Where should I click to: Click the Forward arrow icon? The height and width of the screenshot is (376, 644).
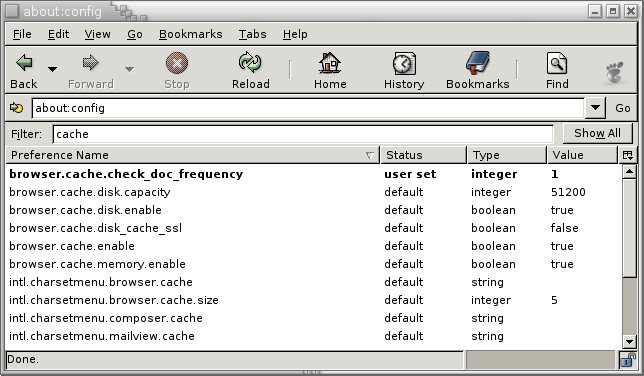(x=90, y=63)
